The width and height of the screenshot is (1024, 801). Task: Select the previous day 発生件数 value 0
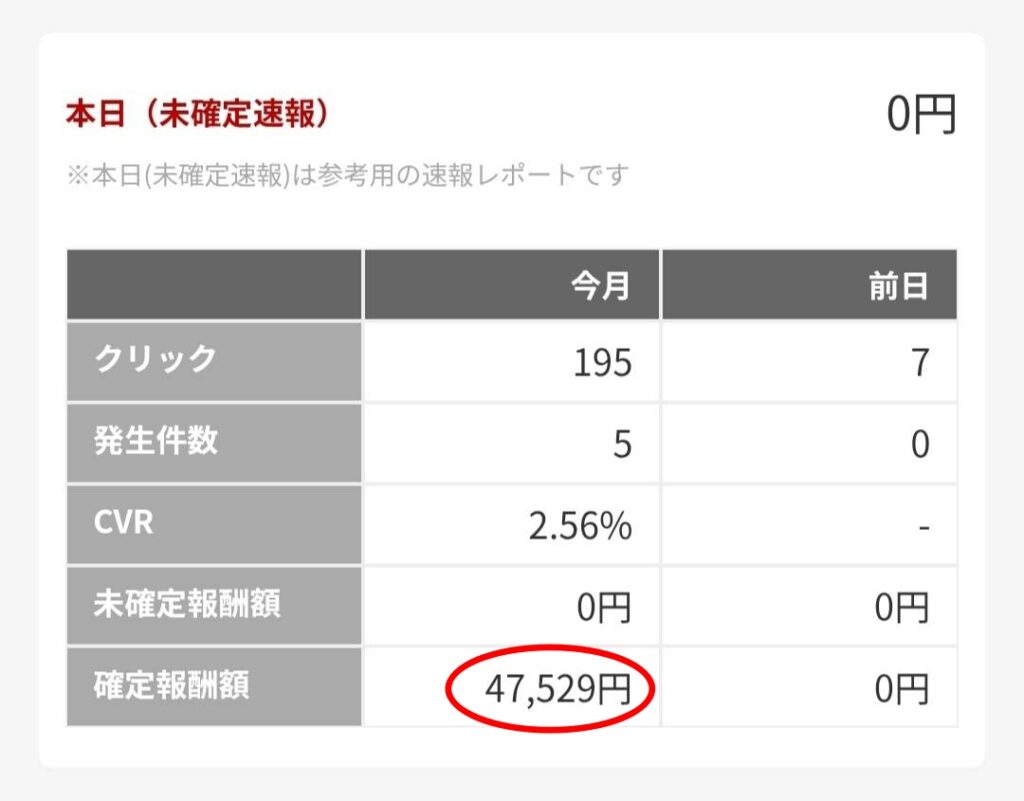[920, 444]
